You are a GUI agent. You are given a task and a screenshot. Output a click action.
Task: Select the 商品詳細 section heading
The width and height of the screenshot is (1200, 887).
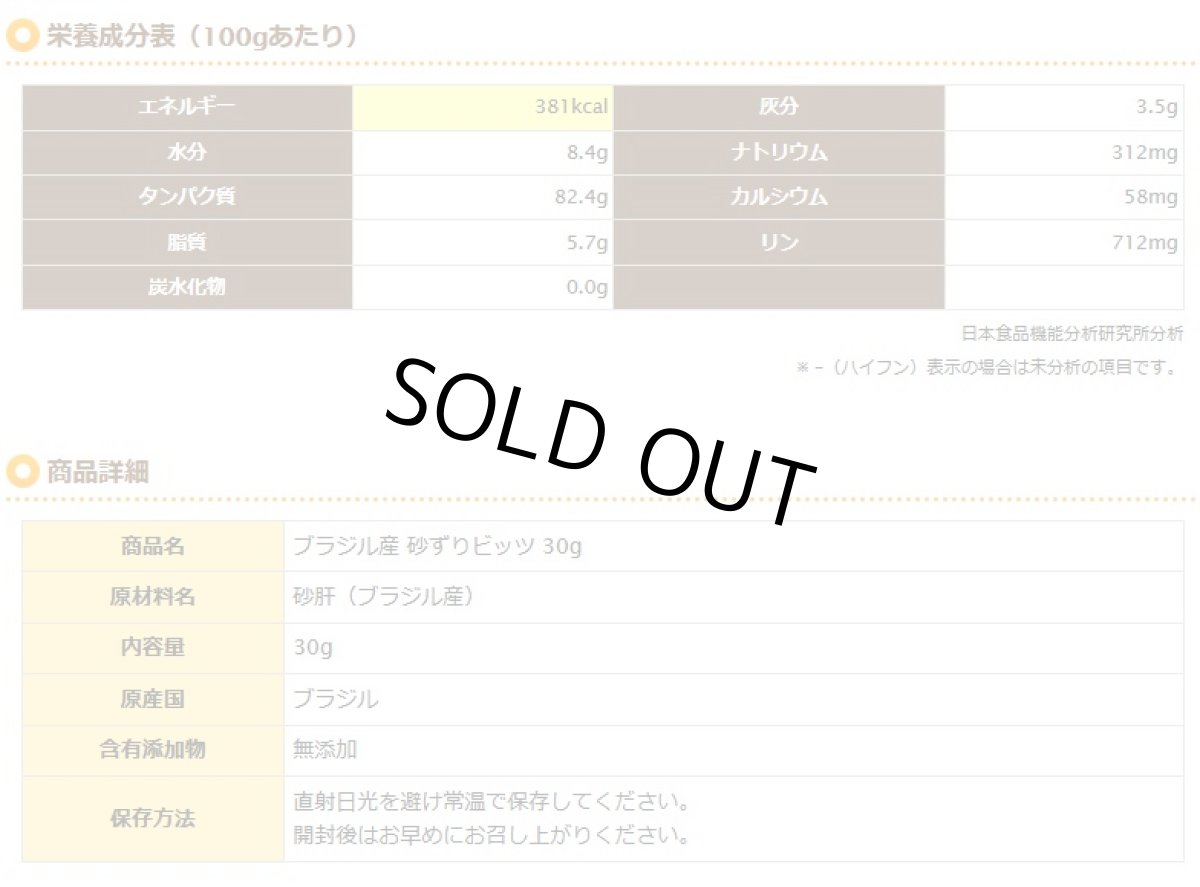[x=97, y=472]
